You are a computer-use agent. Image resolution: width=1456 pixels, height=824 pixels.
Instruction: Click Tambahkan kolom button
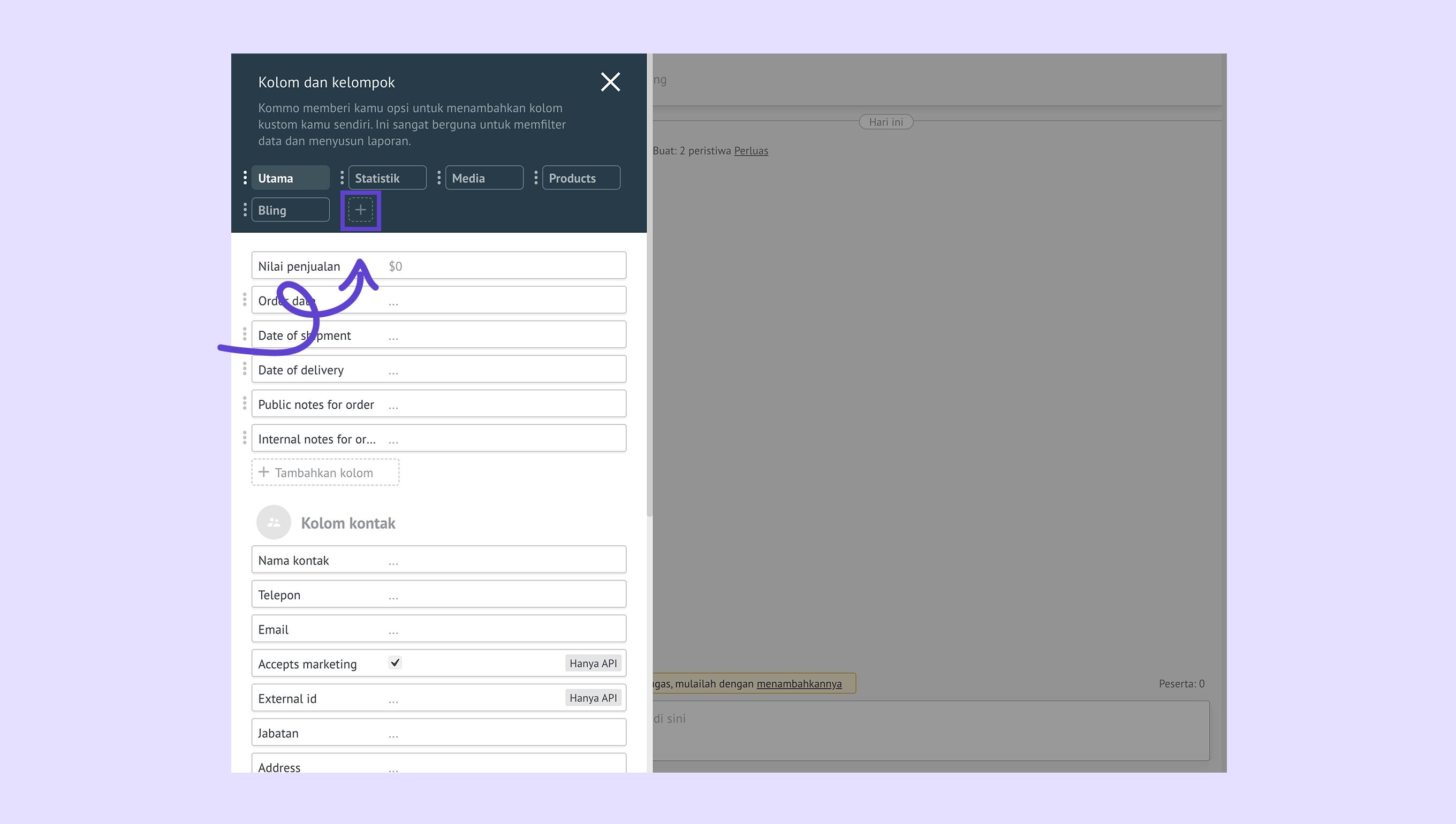click(325, 472)
